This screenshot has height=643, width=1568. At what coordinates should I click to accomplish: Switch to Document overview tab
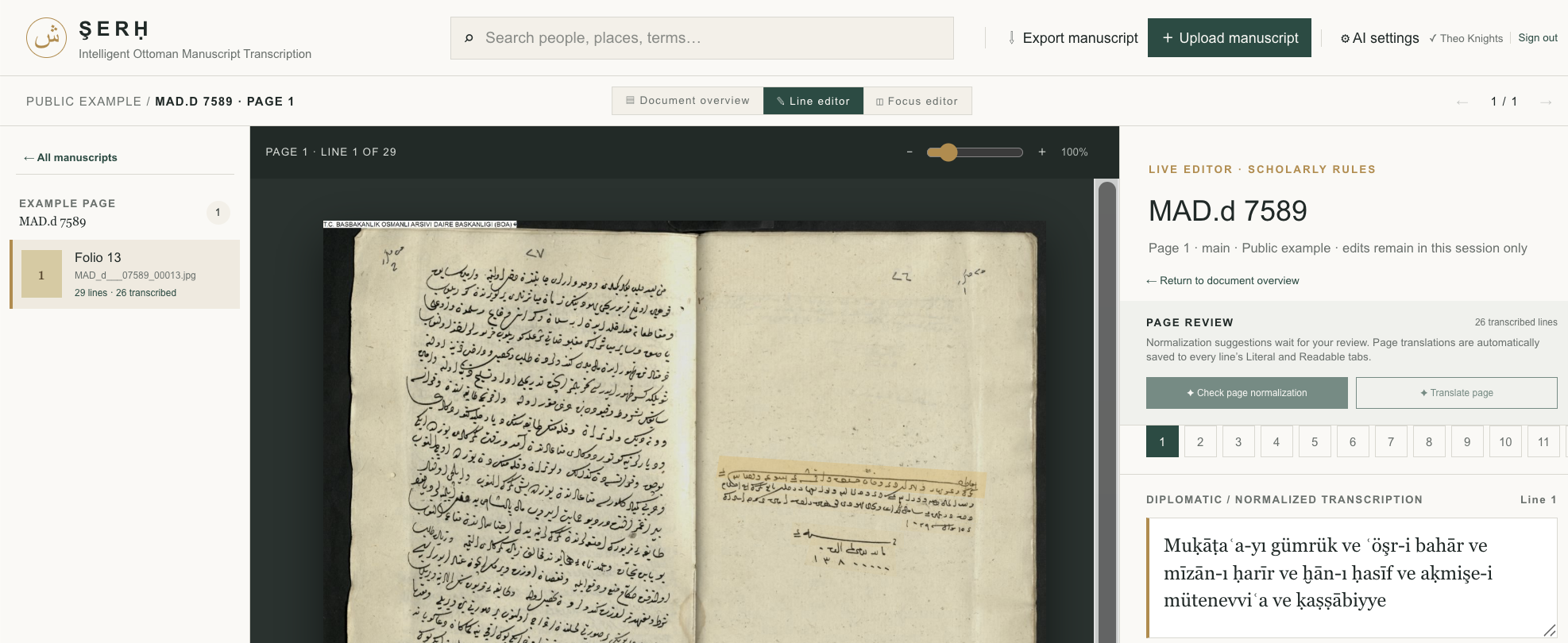(x=688, y=101)
